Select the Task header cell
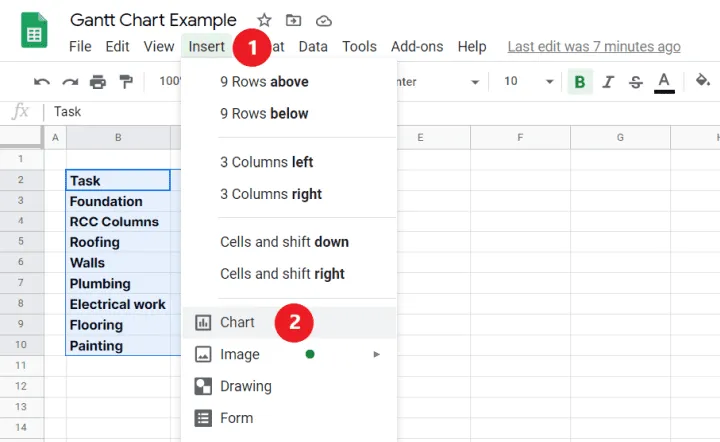The image size is (720, 442). pos(118,180)
